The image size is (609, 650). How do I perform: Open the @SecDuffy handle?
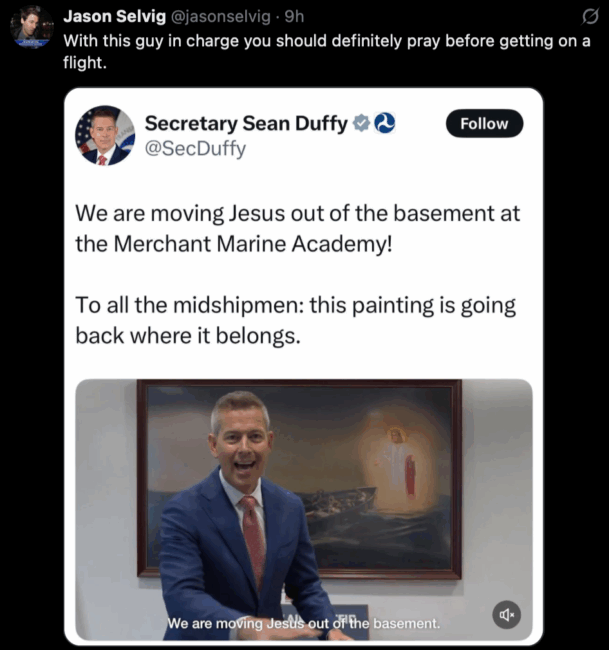pyautogui.click(x=195, y=148)
